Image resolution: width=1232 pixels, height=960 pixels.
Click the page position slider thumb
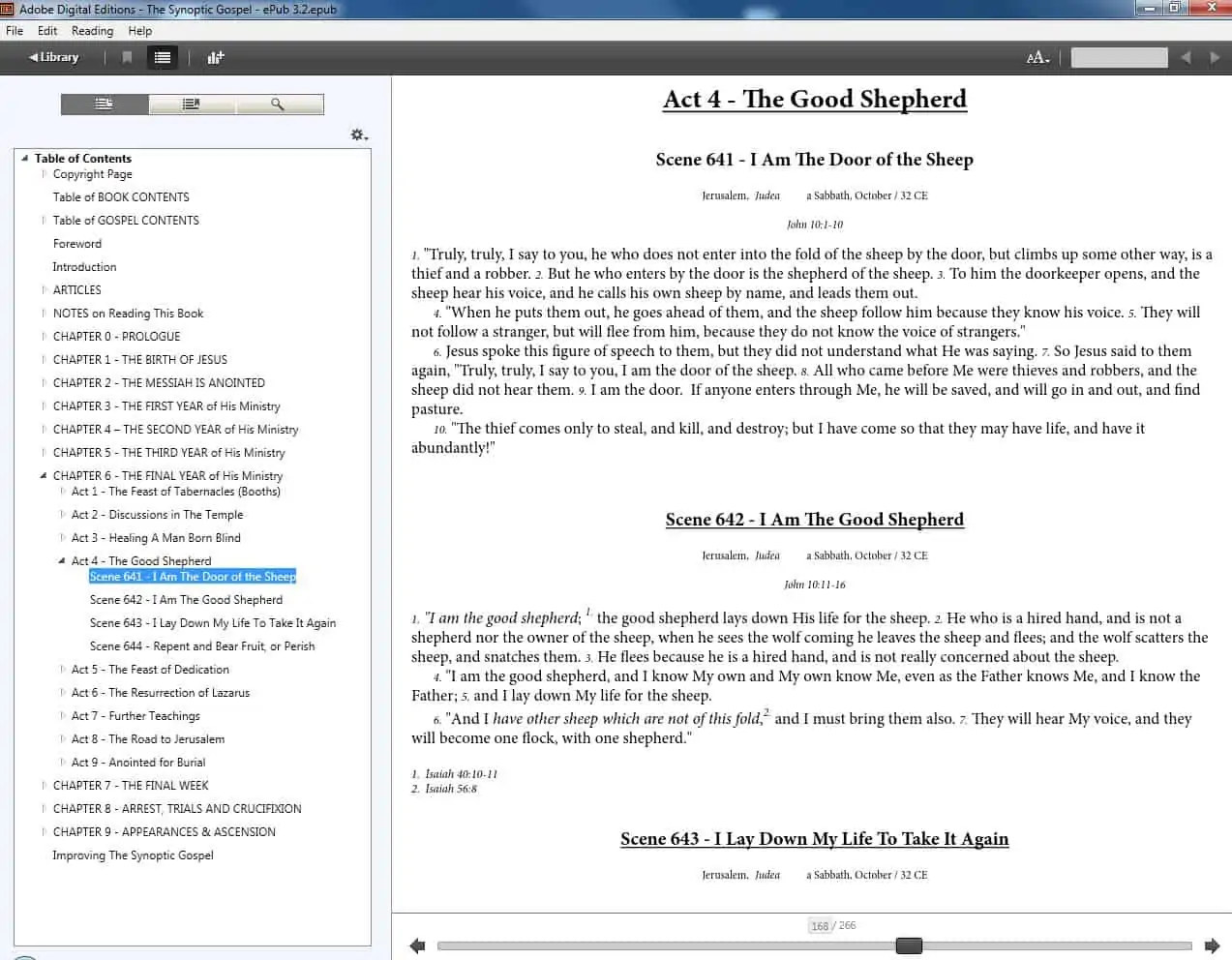pos(909,945)
